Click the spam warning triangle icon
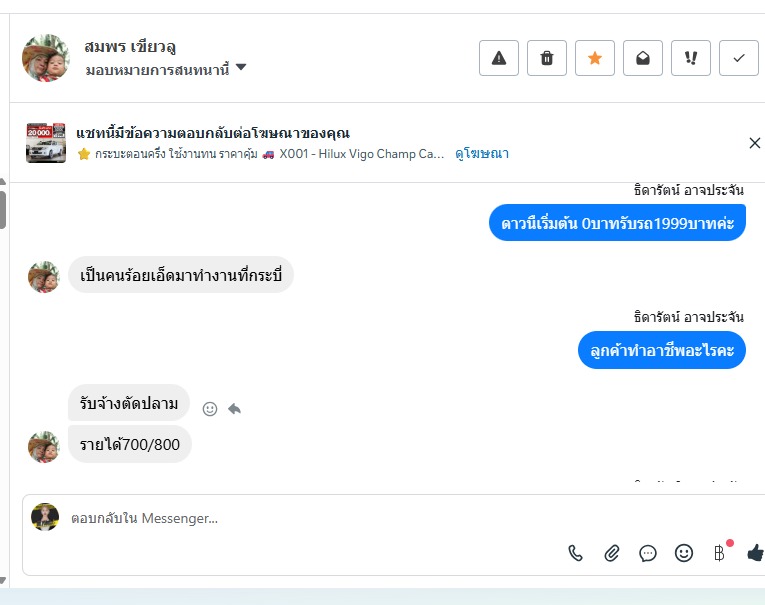Image resolution: width=765 pixels, height=605 pixels. coord(499,58)
